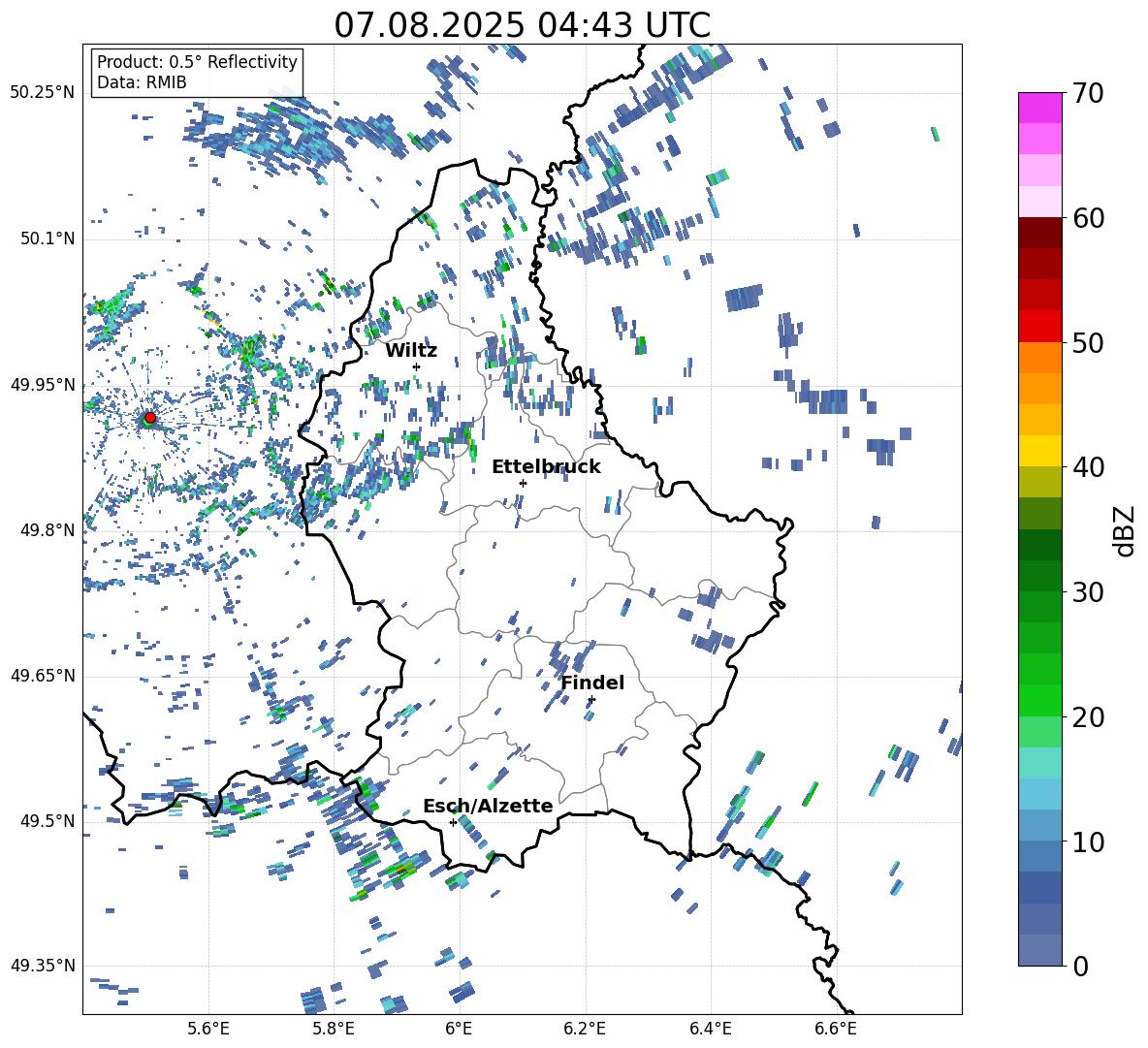Click the red radar site marker
1148x1048 pixels.
(150, 418)
